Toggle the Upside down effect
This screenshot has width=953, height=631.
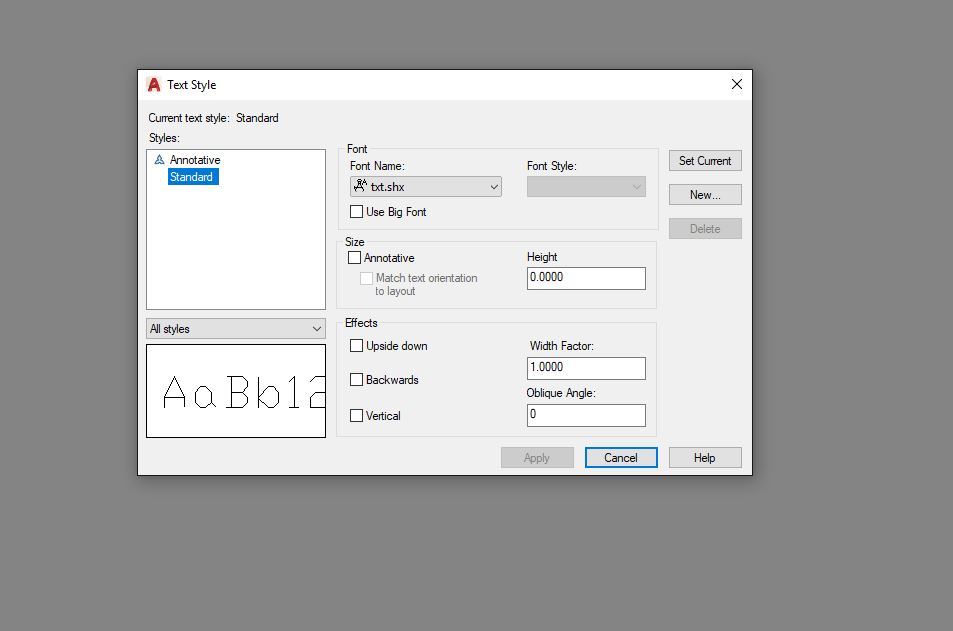pos(357,346)
